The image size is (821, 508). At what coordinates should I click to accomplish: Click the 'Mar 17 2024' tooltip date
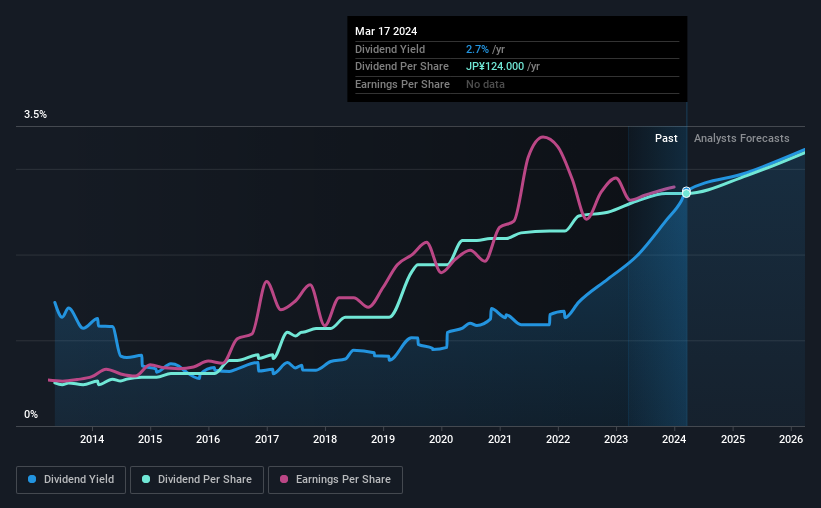coord(386,31)
